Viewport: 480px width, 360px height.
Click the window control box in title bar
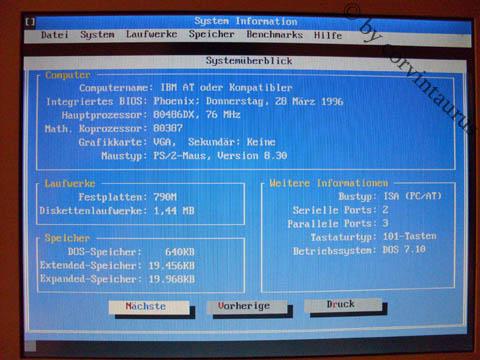click(30, 22)
